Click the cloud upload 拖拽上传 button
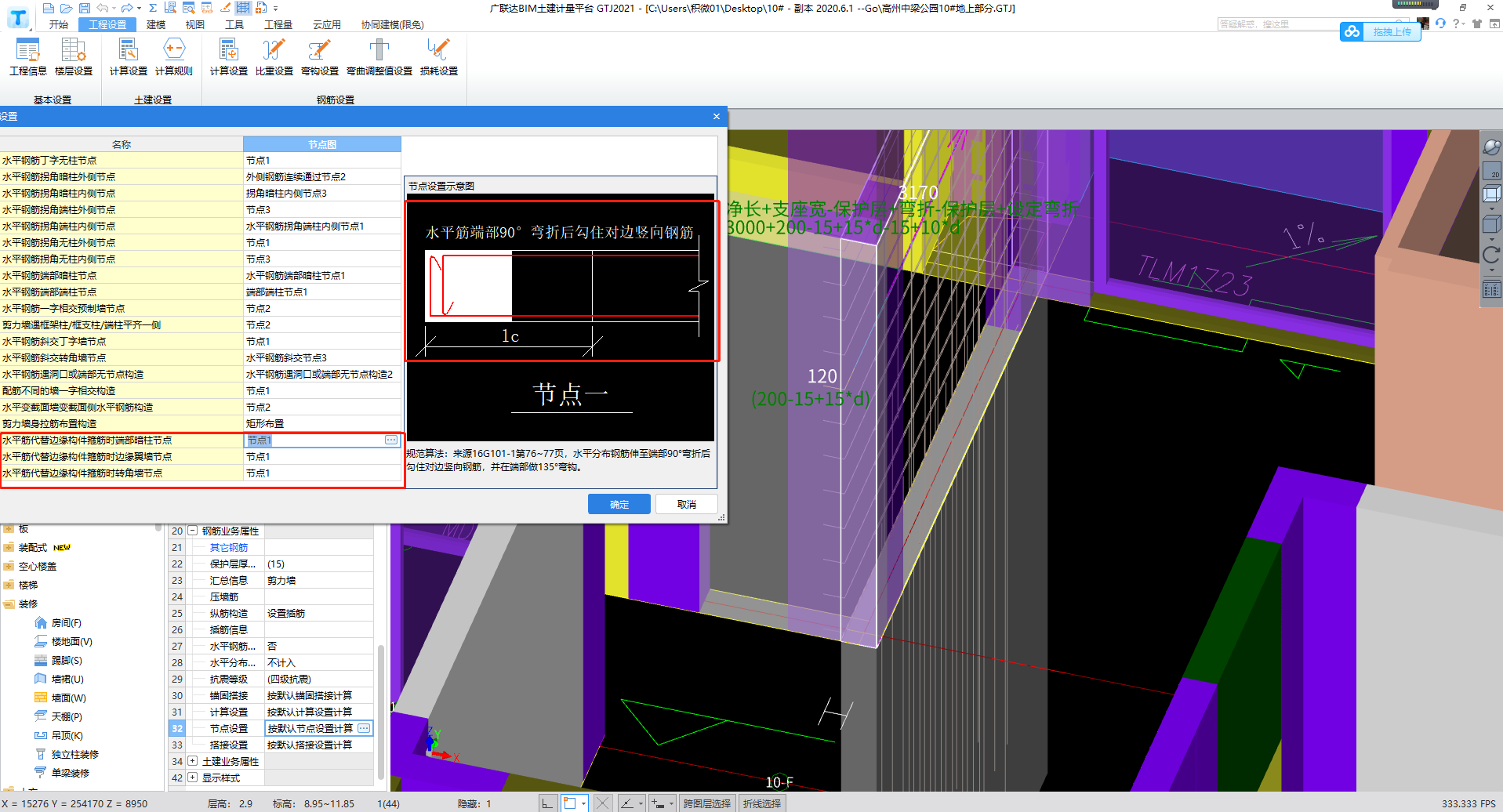The image size is (1503, 812). [1381, 32]
